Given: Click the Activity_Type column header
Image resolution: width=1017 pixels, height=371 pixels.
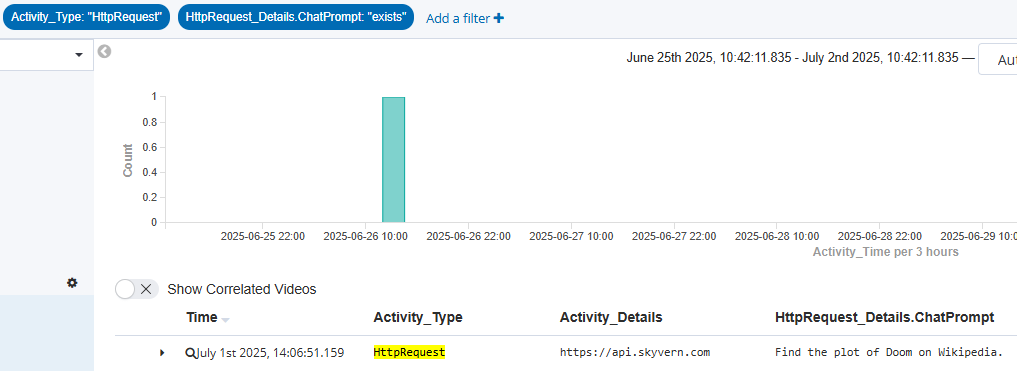Looking at the screenshot, I should click(x=418, y=317).
